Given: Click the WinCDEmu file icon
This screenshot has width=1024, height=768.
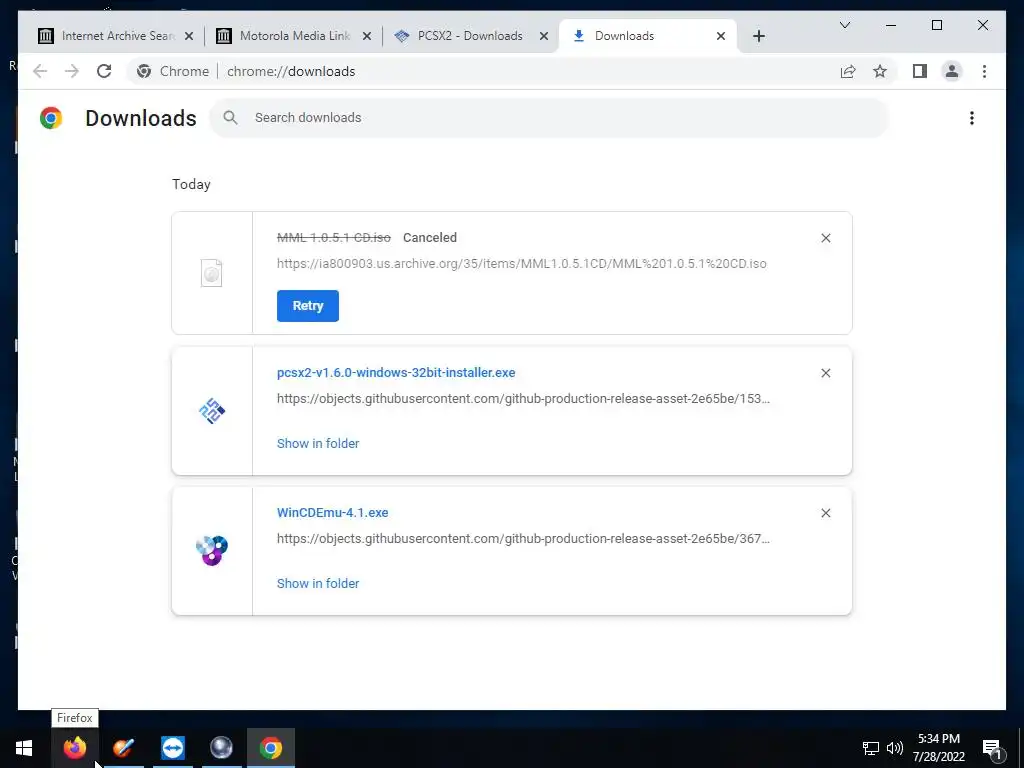Looking at the screenshot, I should [212, 551].
